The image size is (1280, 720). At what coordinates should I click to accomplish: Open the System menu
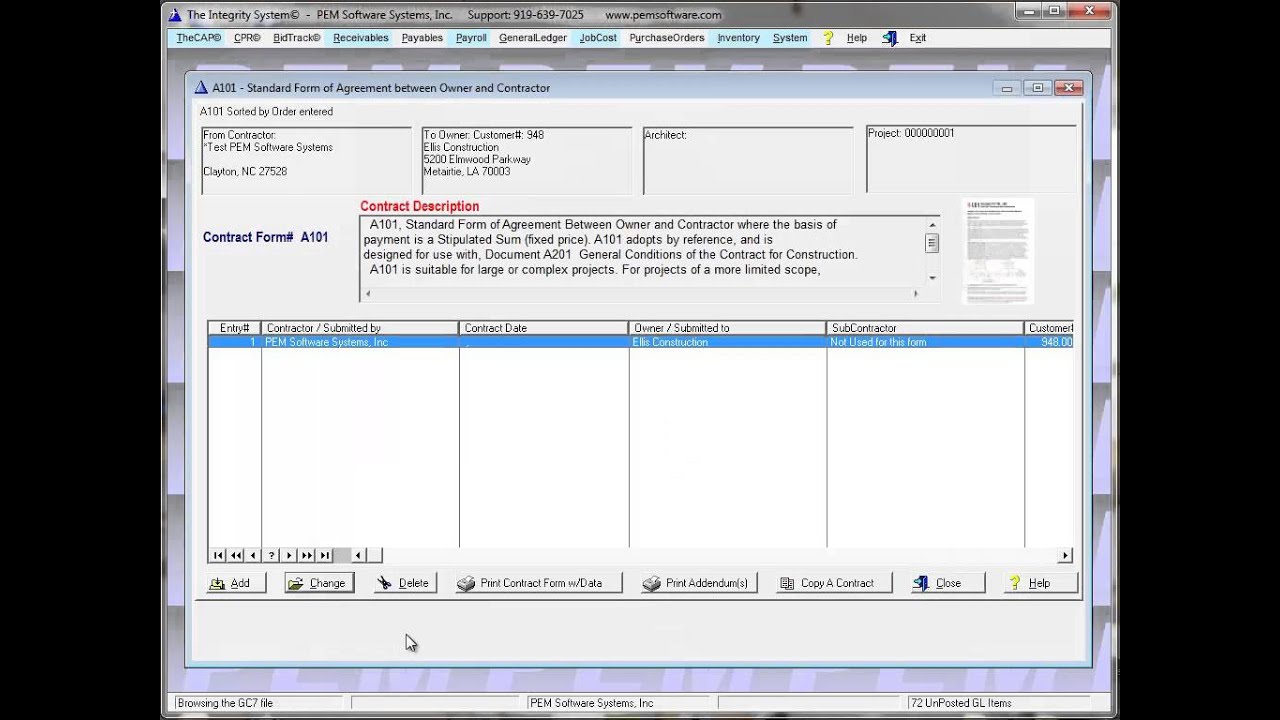[x=790, y=38]
